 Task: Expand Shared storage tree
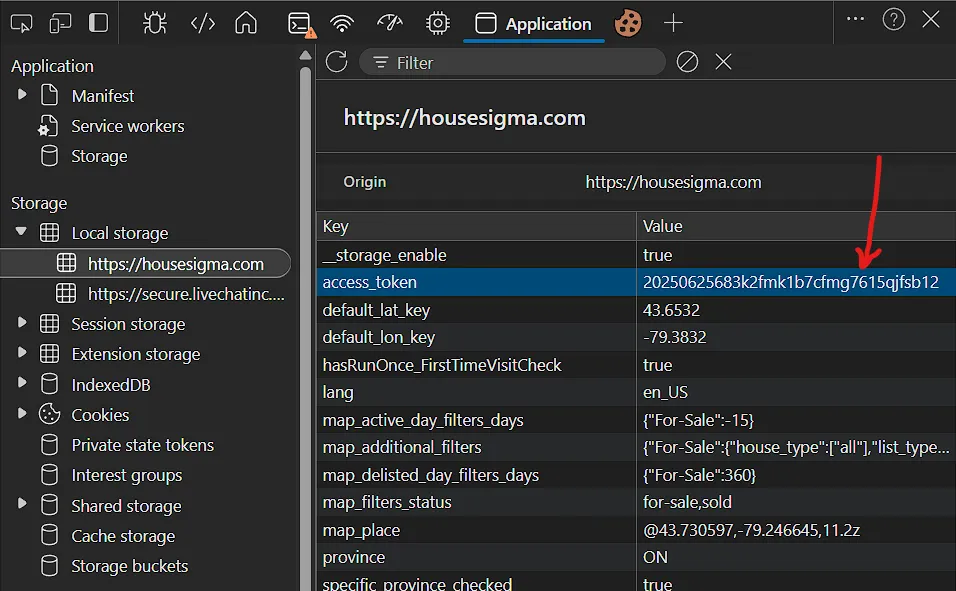point(22,503)
